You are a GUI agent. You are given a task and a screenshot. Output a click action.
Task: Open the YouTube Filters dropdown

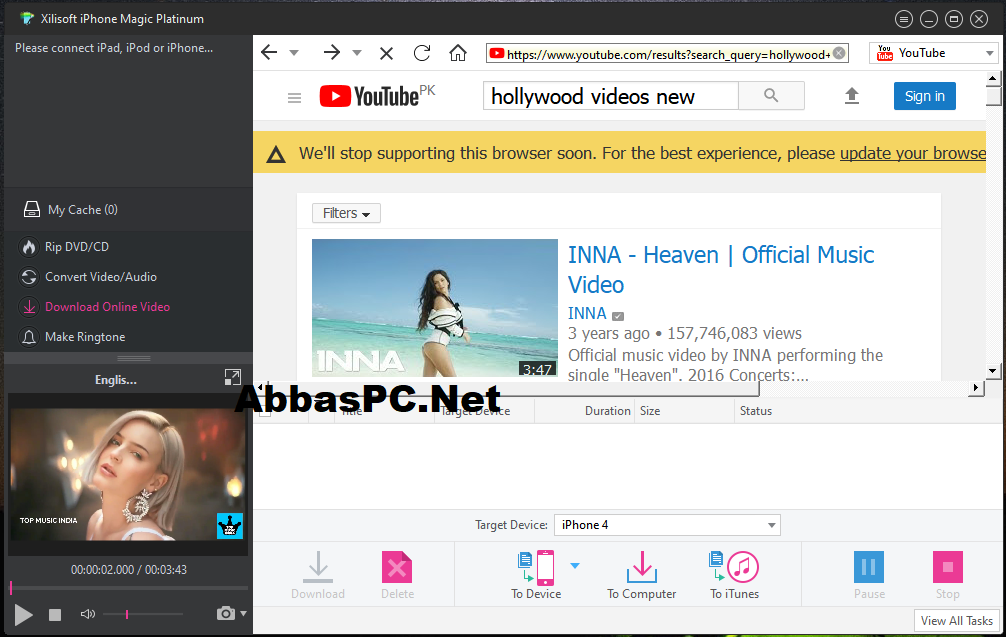346,213
